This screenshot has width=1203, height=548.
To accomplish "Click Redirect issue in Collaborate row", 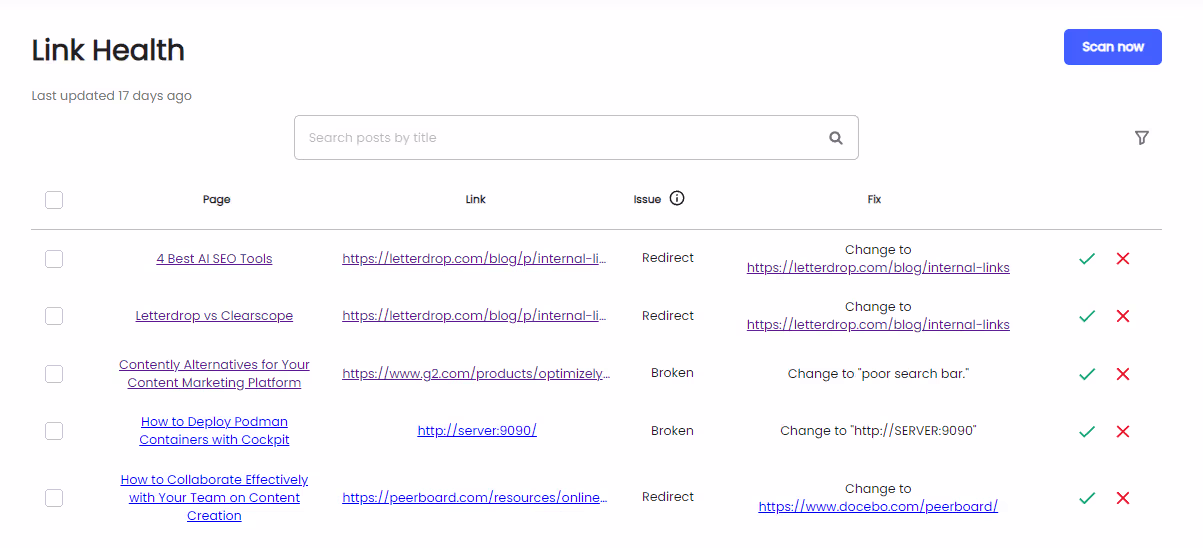I will (x=668, y=497).
